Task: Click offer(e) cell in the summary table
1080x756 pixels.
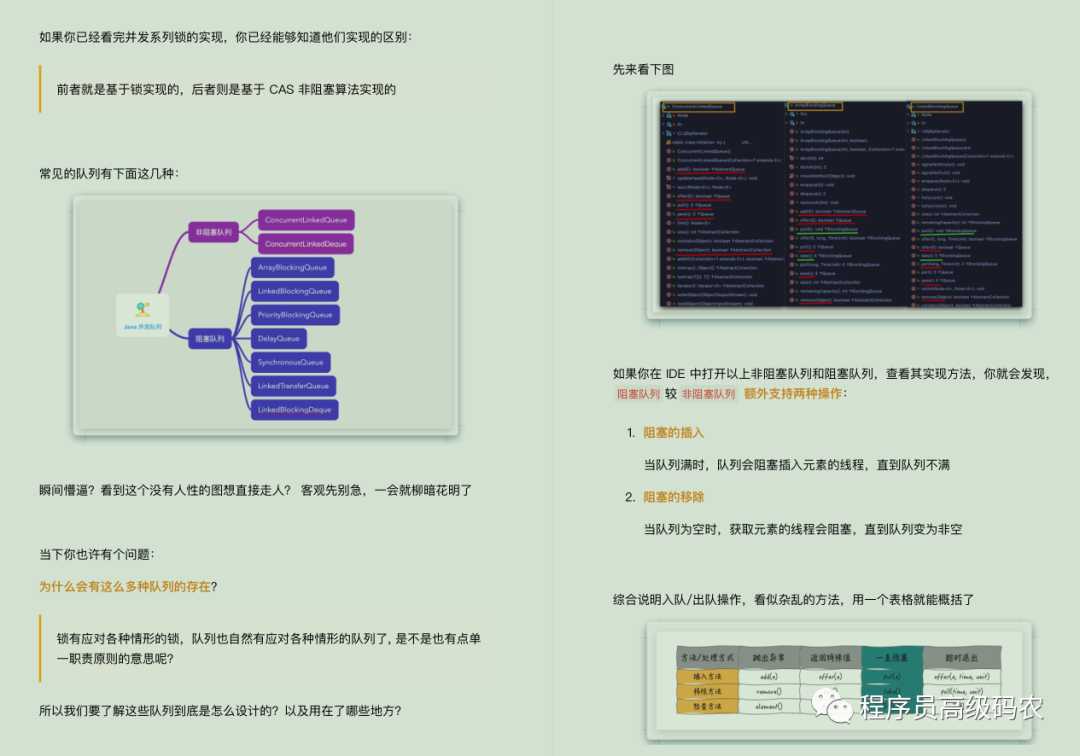Action: click(831, 676)
